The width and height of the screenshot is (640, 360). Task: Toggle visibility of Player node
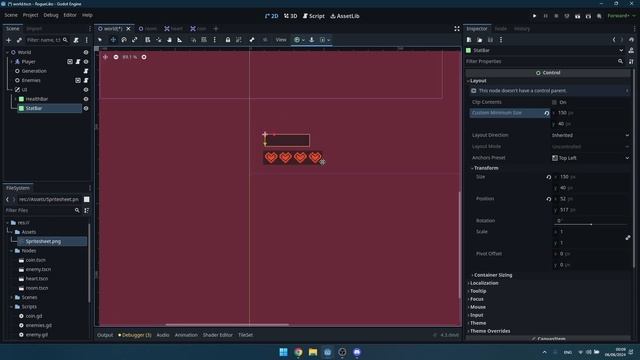86,62
